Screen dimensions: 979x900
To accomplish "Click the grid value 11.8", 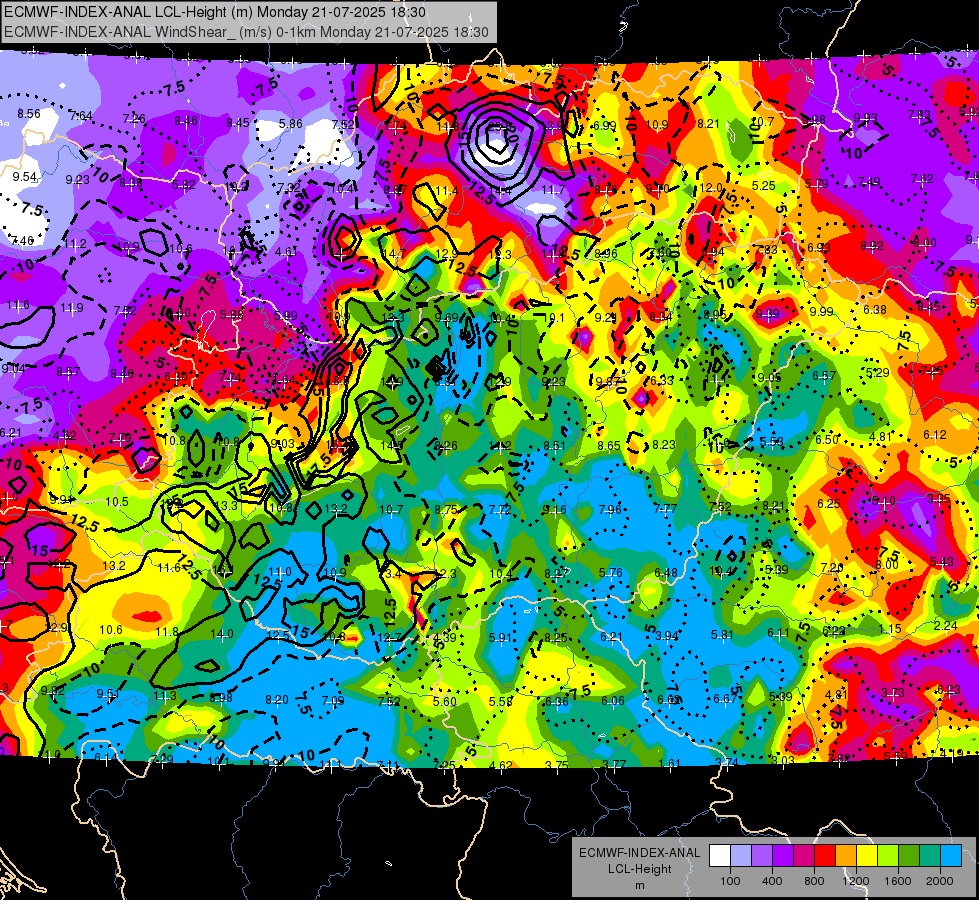I will [x=167, y=632].
